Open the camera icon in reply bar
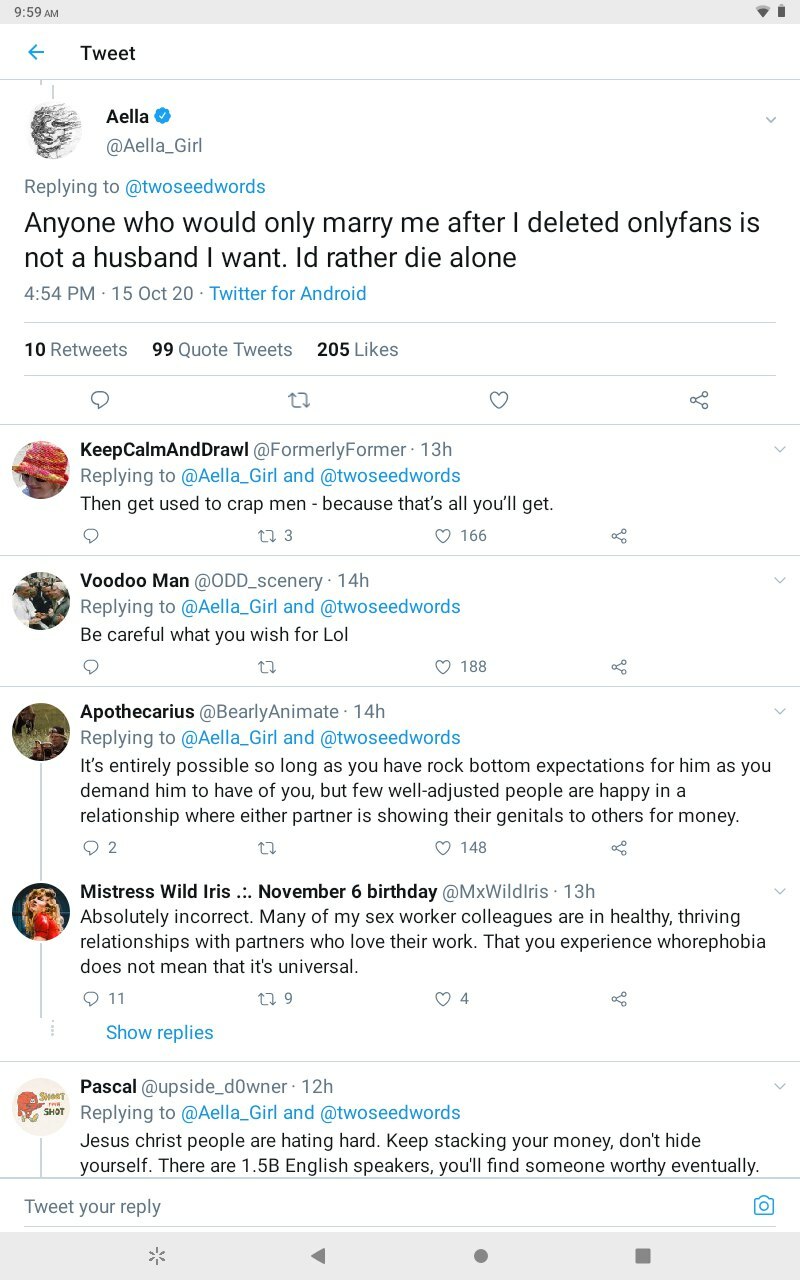Screen dimensions: 800x1280 763,1205
